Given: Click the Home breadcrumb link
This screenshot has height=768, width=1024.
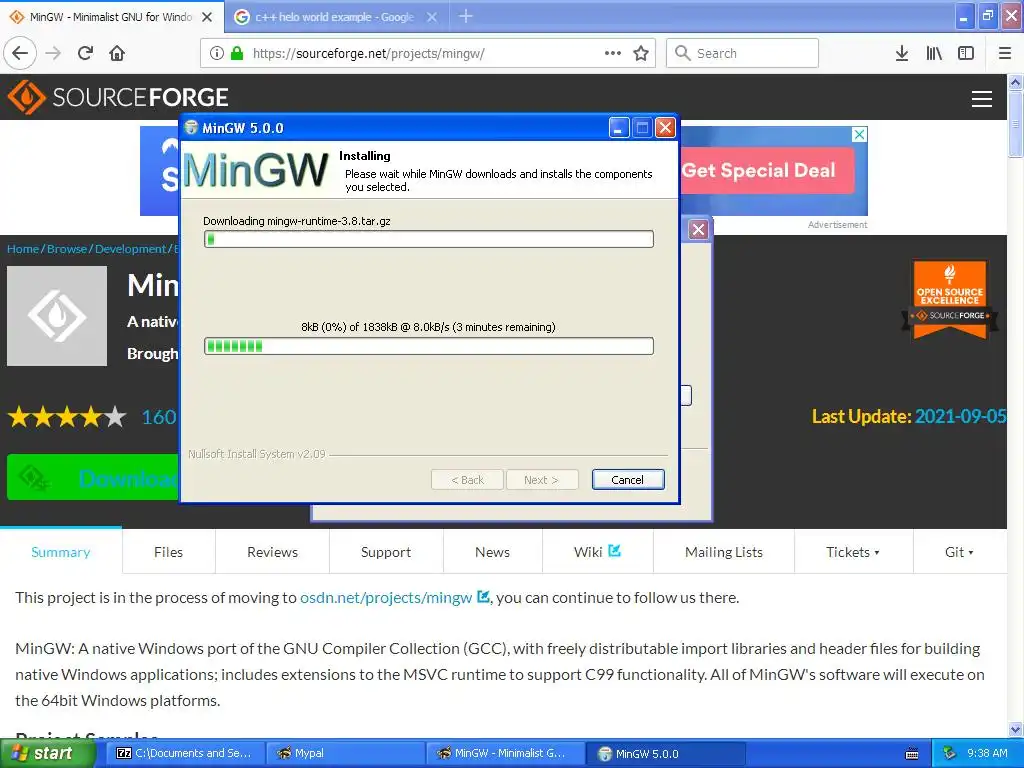Looking at the screenshot, I should (x=23, y=249).
